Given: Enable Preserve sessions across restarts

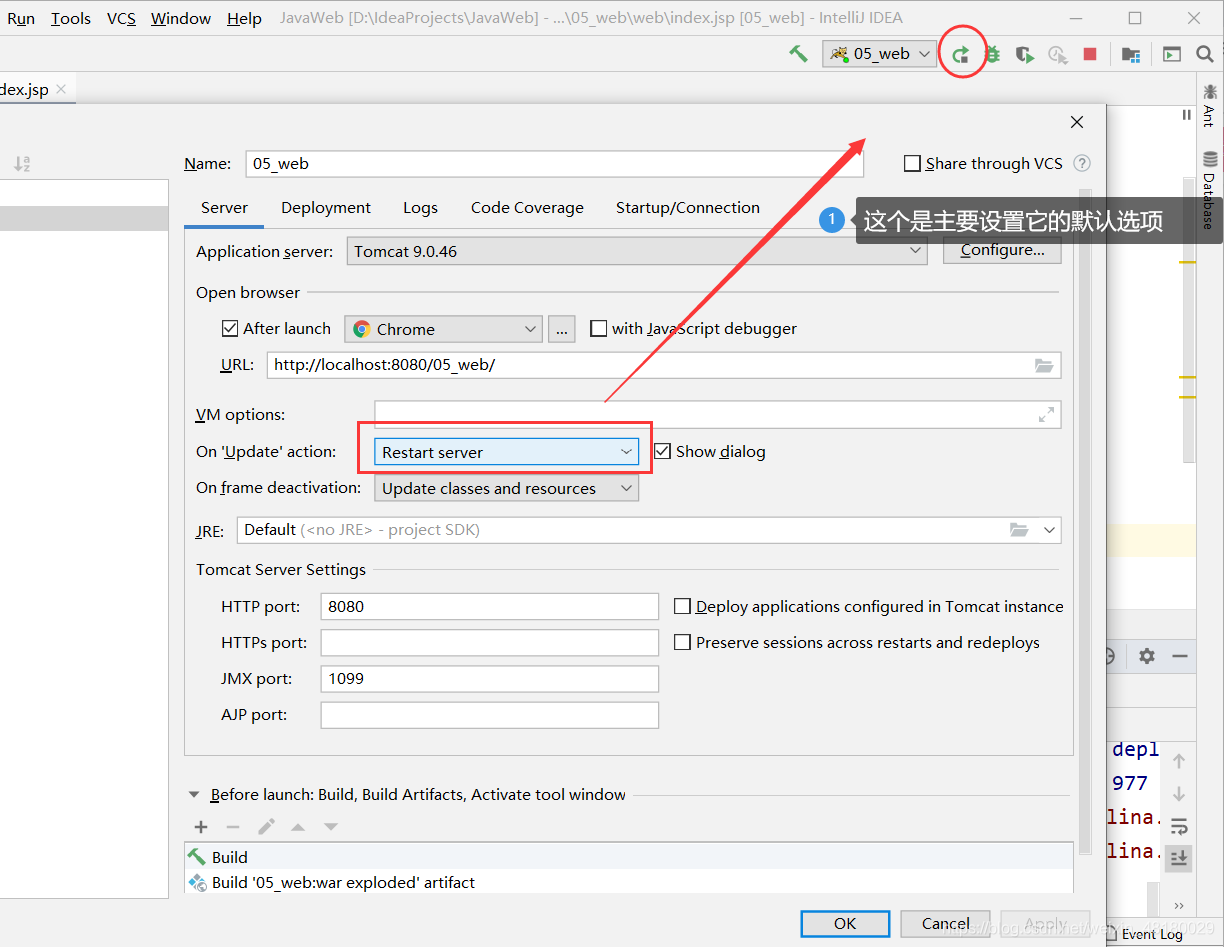Looking at the screenshot, I should (x=682, y=642).
